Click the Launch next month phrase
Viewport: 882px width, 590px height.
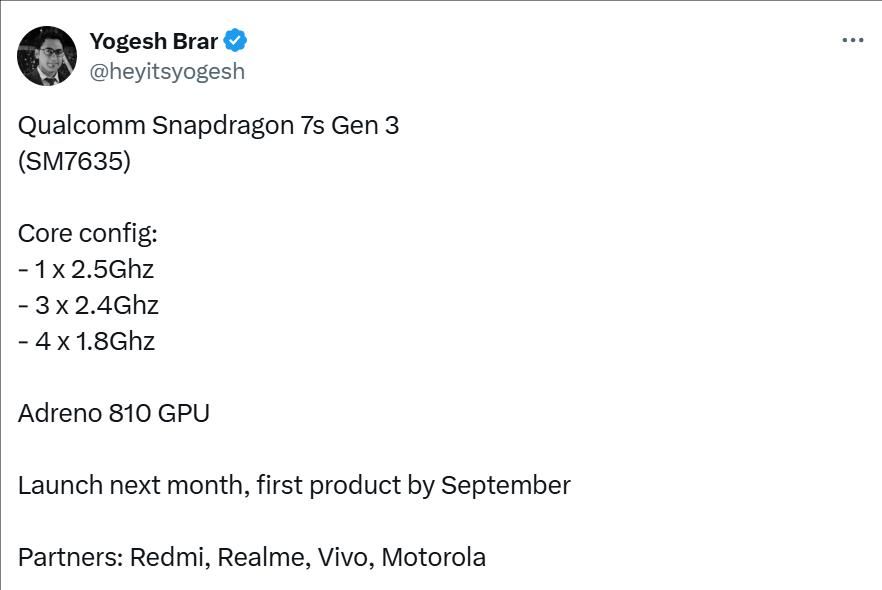pos(130,485)
